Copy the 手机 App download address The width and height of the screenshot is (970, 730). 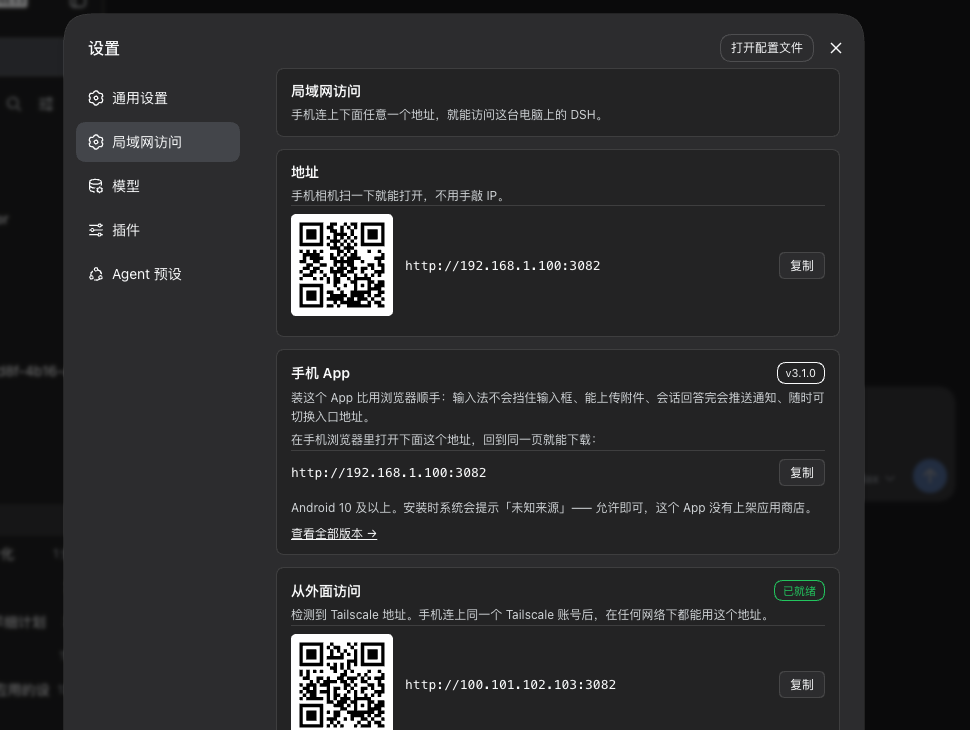tap(802, 473)
